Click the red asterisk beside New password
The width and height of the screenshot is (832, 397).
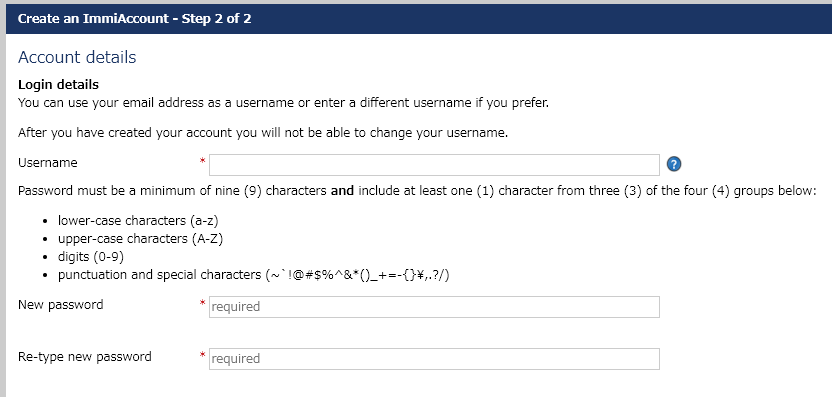pos(202,303)
